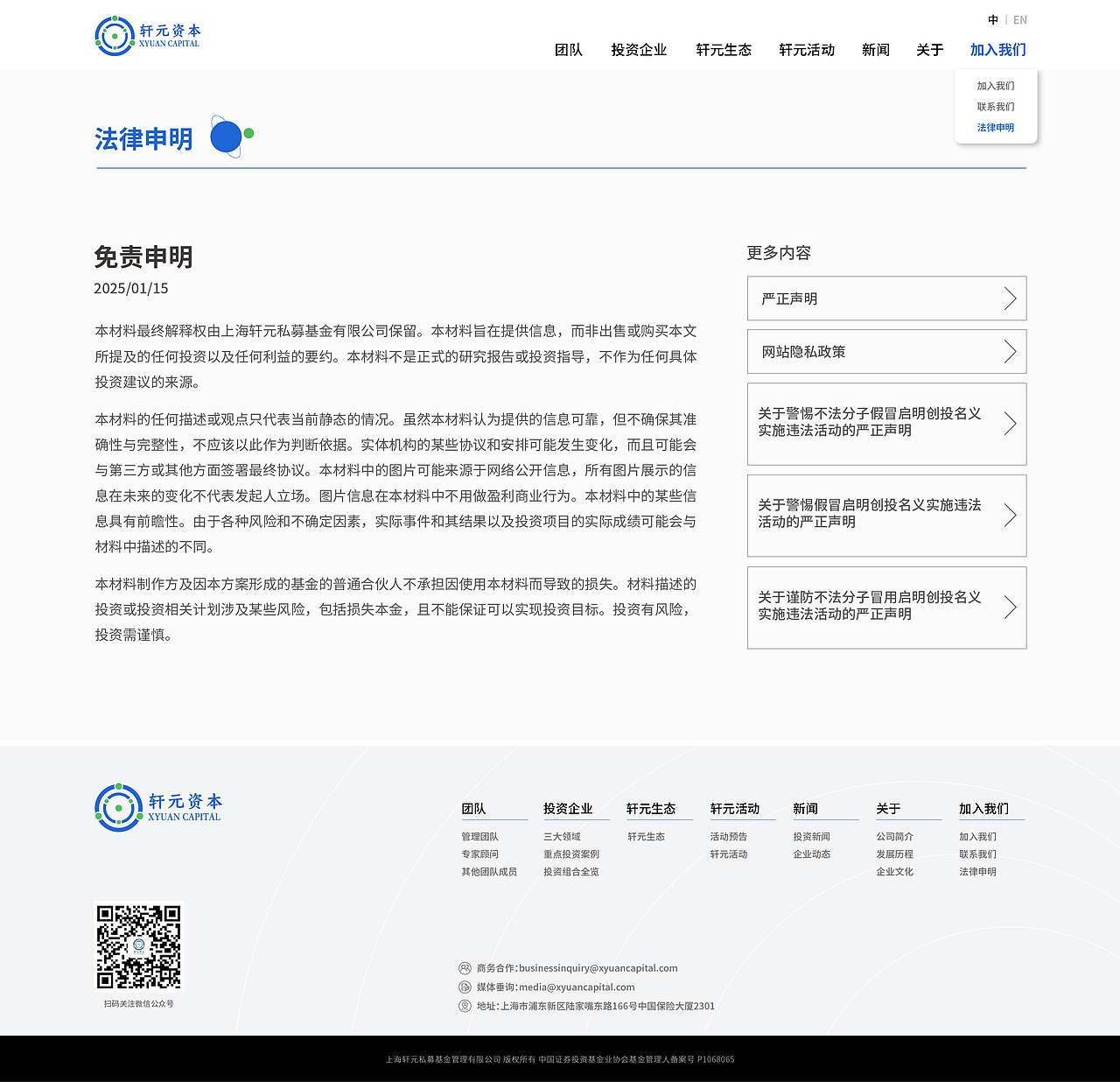
Task: Click footer 专家顾问 link
Action: [479, 854]
